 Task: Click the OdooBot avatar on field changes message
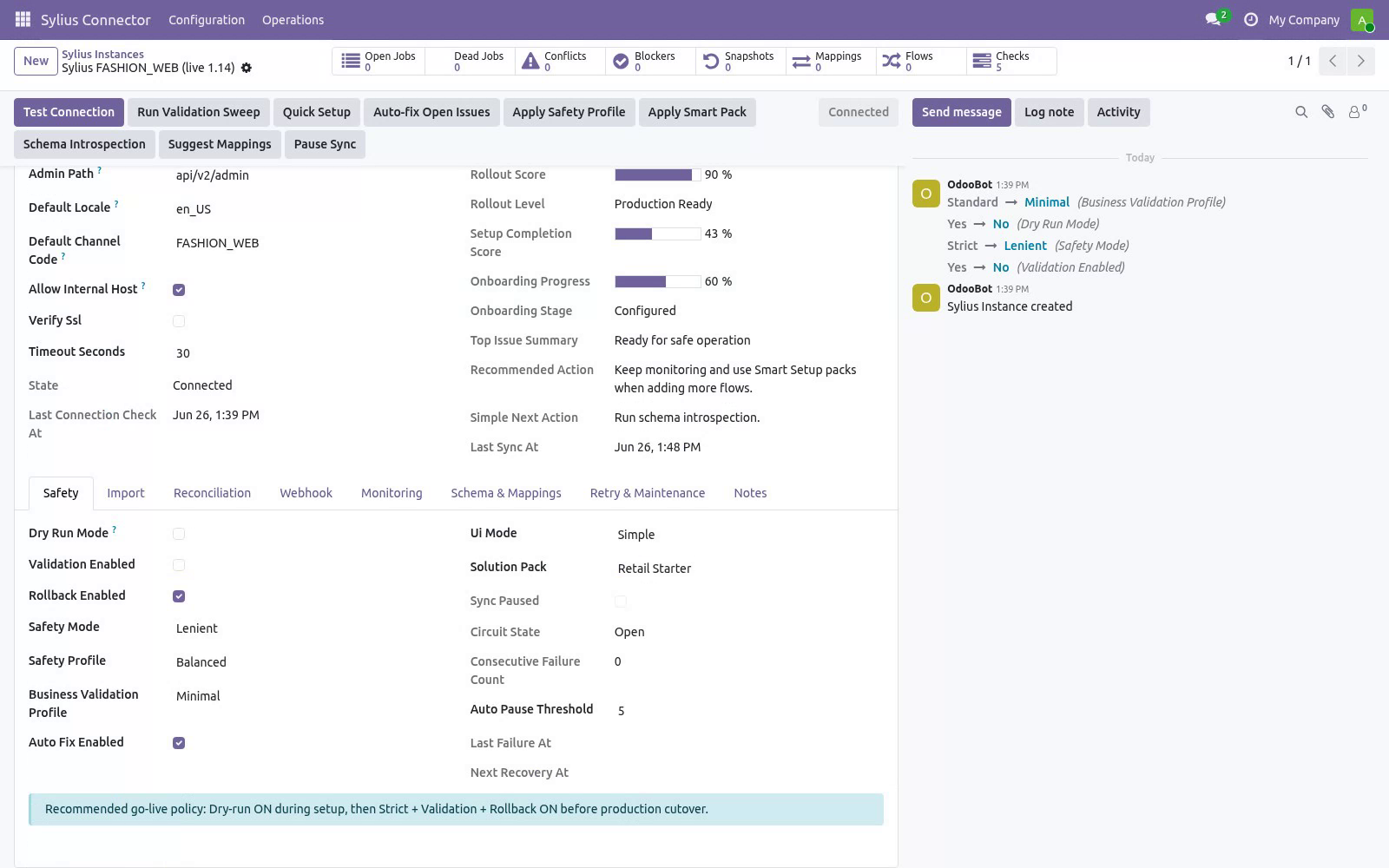926,194
